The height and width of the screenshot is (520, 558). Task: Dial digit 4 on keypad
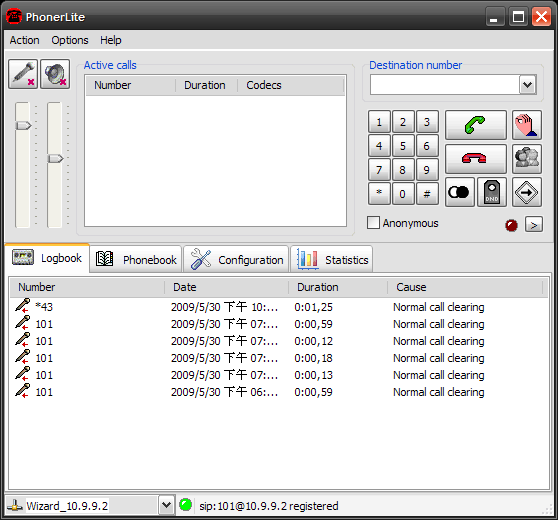[x=379, y=146]
